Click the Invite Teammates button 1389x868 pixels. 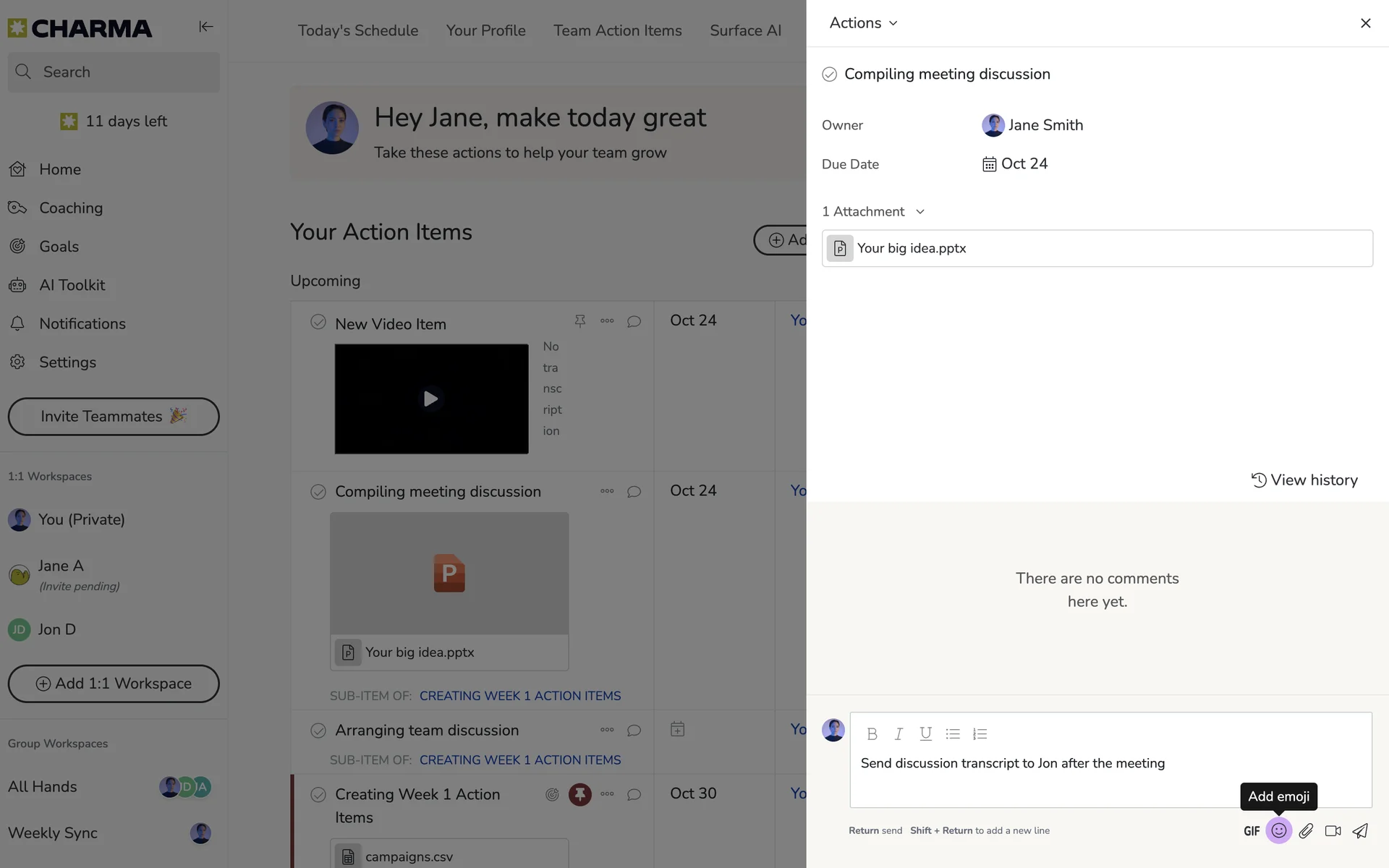114,417
